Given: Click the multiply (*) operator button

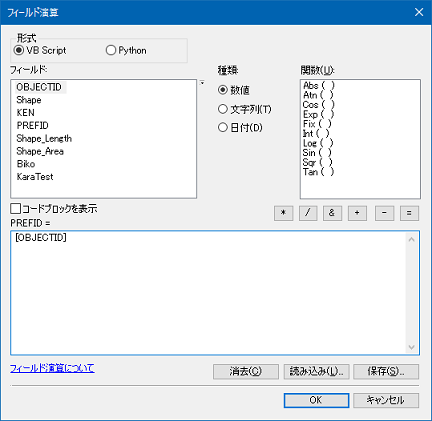Looking at the screenshot, I should pos(283,213).
